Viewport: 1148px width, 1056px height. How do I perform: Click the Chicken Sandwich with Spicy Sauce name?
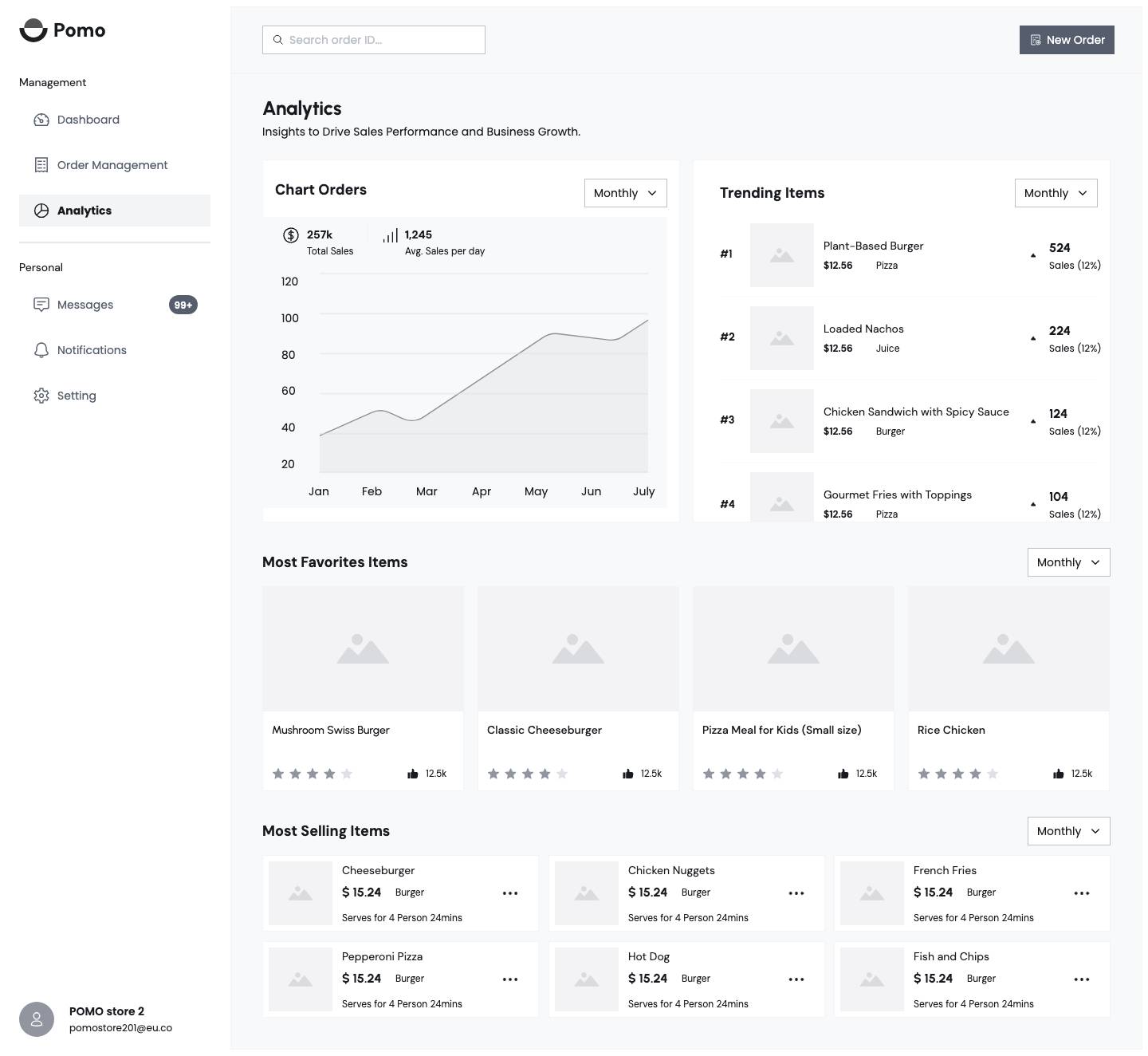[x=916, y=412]
